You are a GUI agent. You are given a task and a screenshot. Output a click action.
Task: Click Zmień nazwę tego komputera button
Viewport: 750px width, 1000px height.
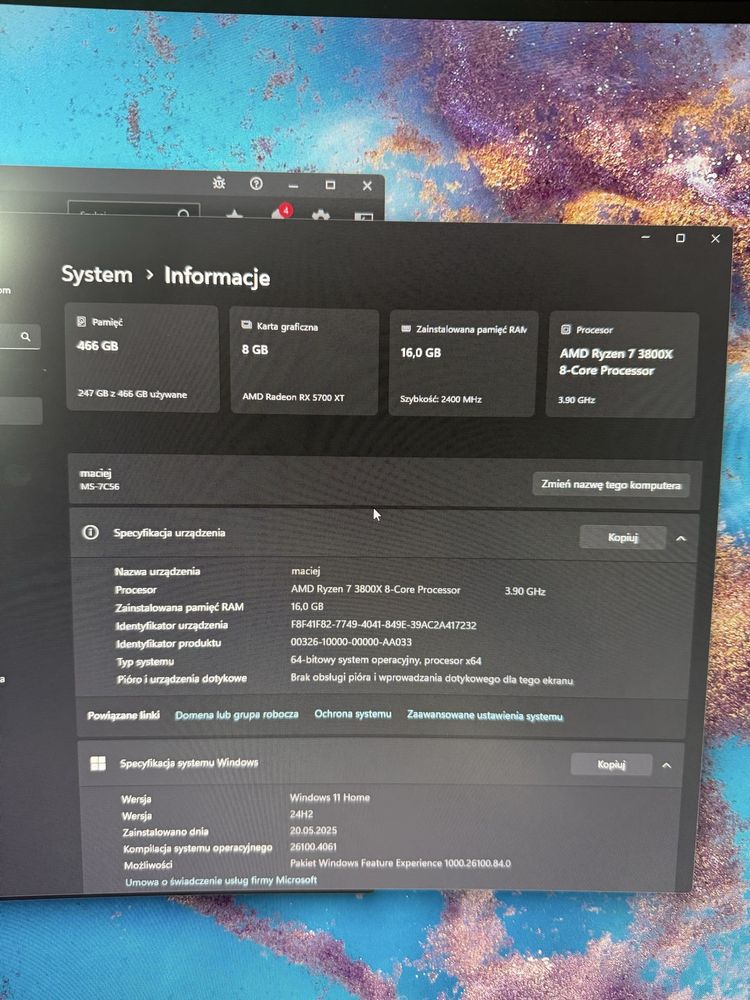[x=610, y=485]
